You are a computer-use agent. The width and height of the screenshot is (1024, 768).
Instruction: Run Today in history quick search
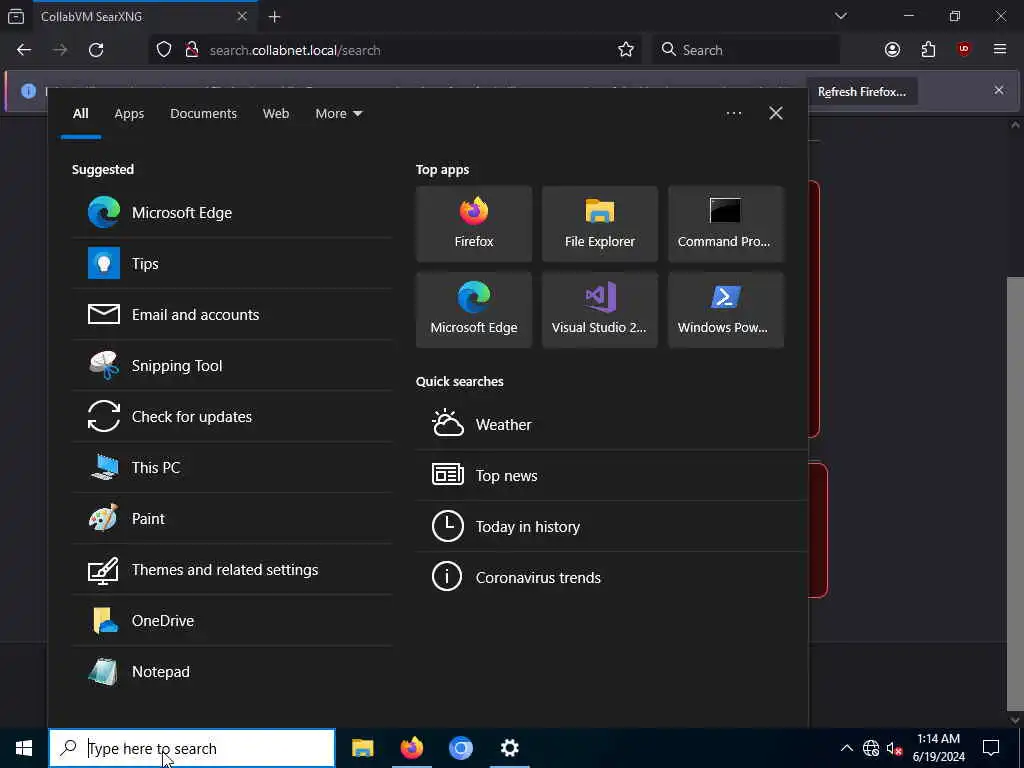point(612,526)
